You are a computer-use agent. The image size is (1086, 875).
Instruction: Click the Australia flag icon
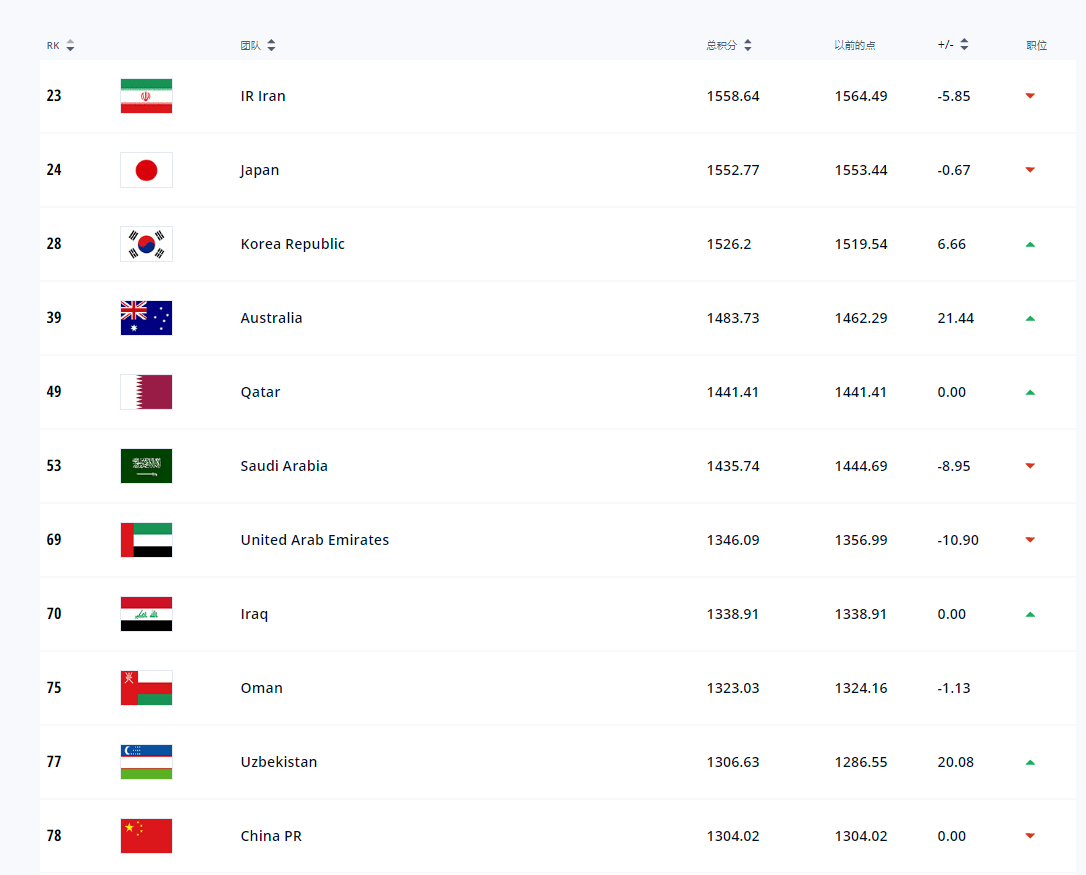click(146, 318)
